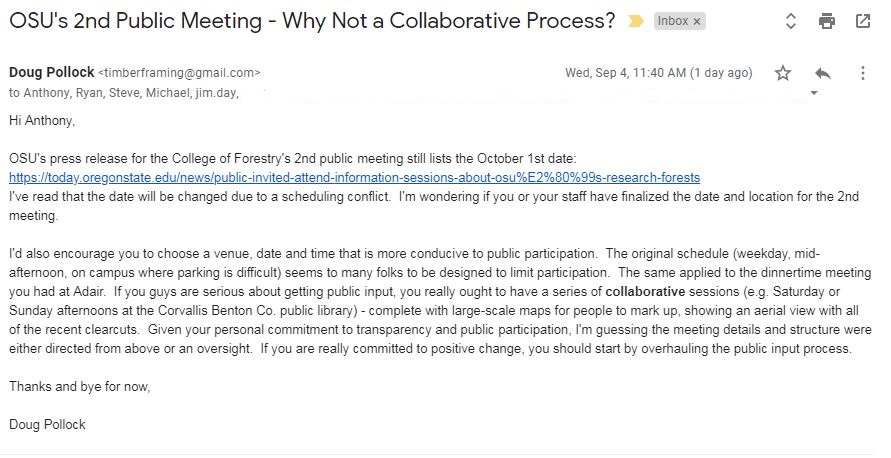
Task: Show recipient details dropdown arrow
Action: pos(814,93)
